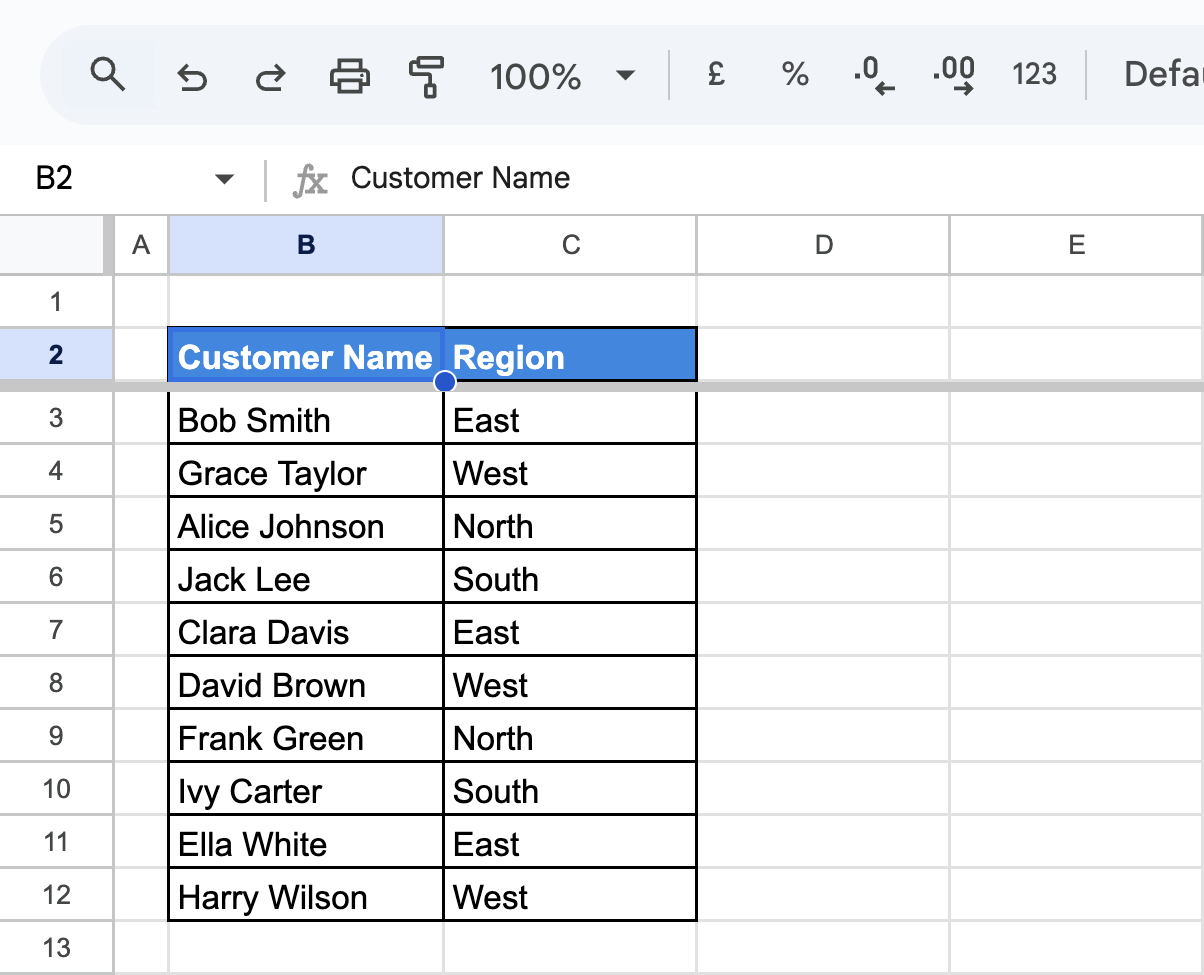Click the West cell beside Grace Taylor
The height and width of the screenshot is (975, 1204).
coord(570,472)
